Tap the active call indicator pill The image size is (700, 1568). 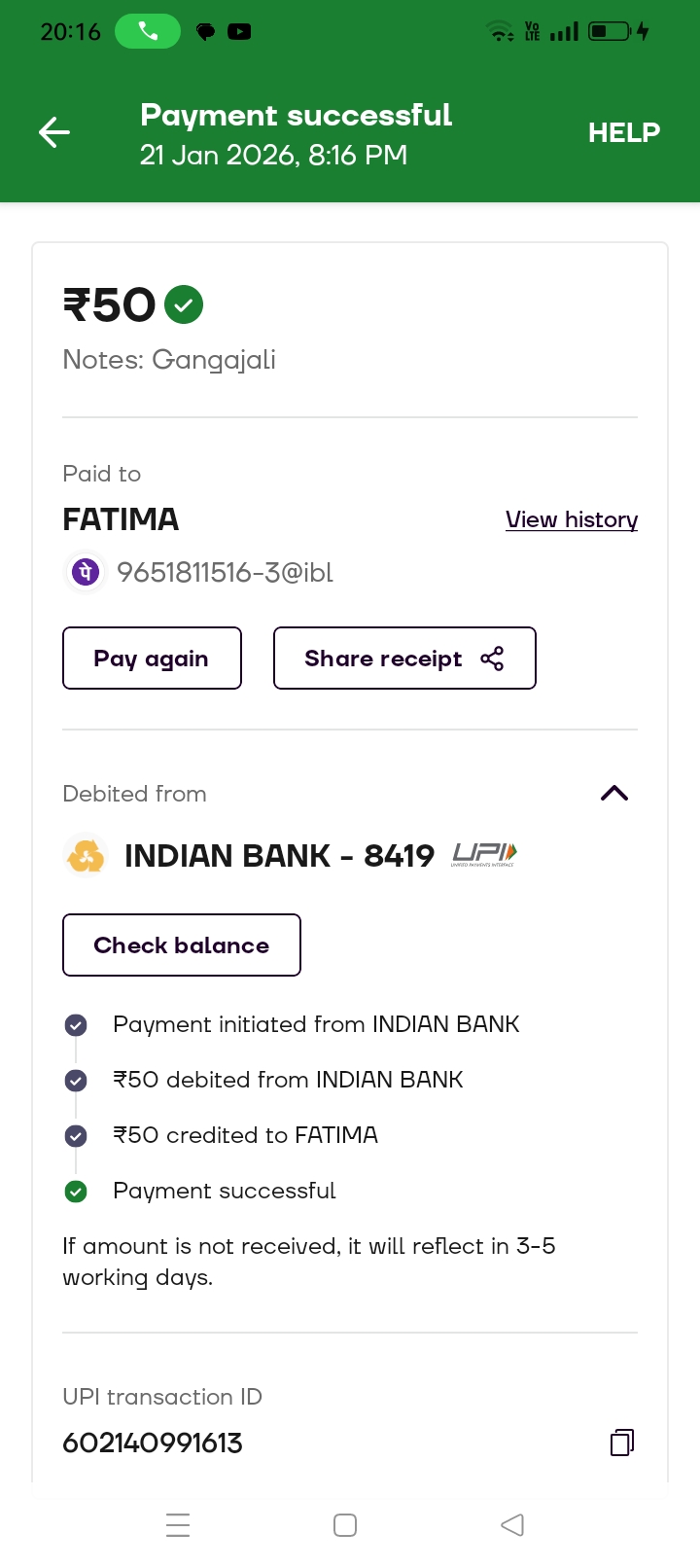148,31
